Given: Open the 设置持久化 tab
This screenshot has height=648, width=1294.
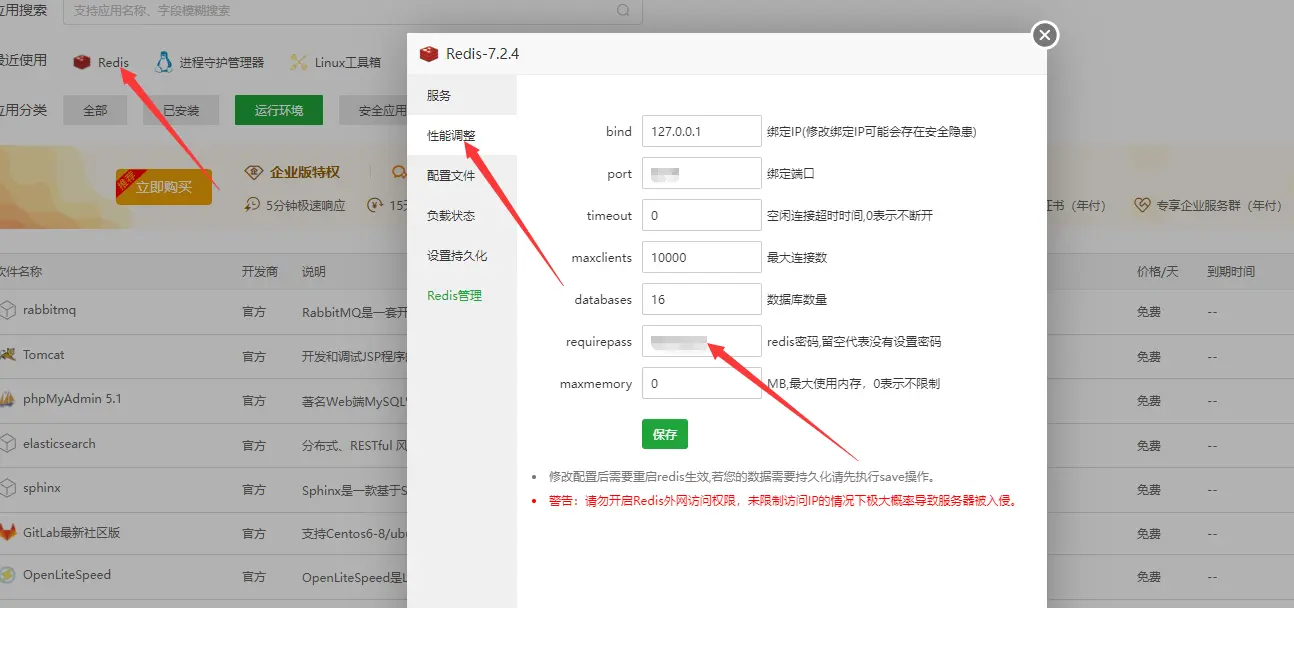Looking at the screenshot, I should coord(457,256).
